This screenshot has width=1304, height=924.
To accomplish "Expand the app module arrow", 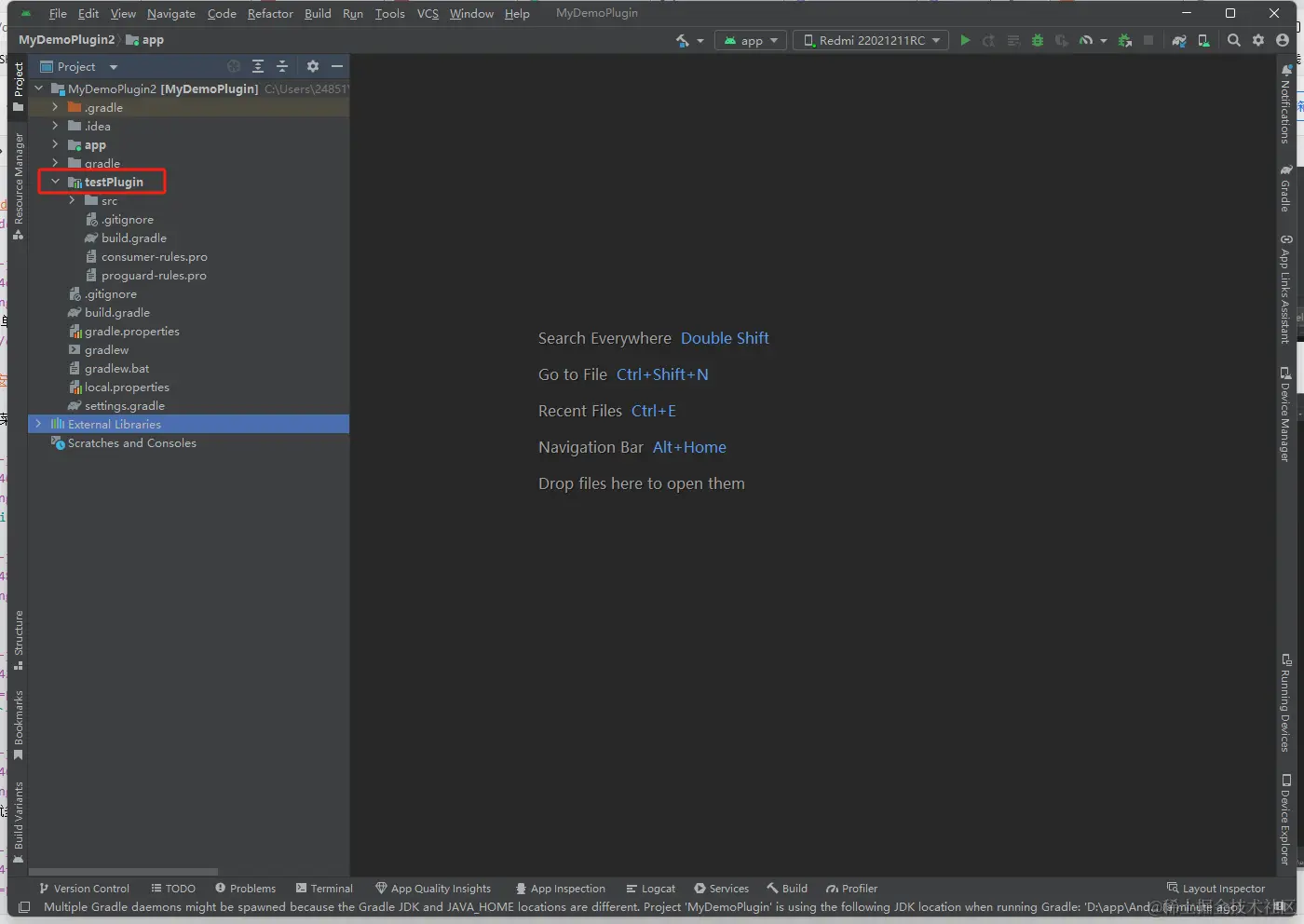I will coord(55,144).
